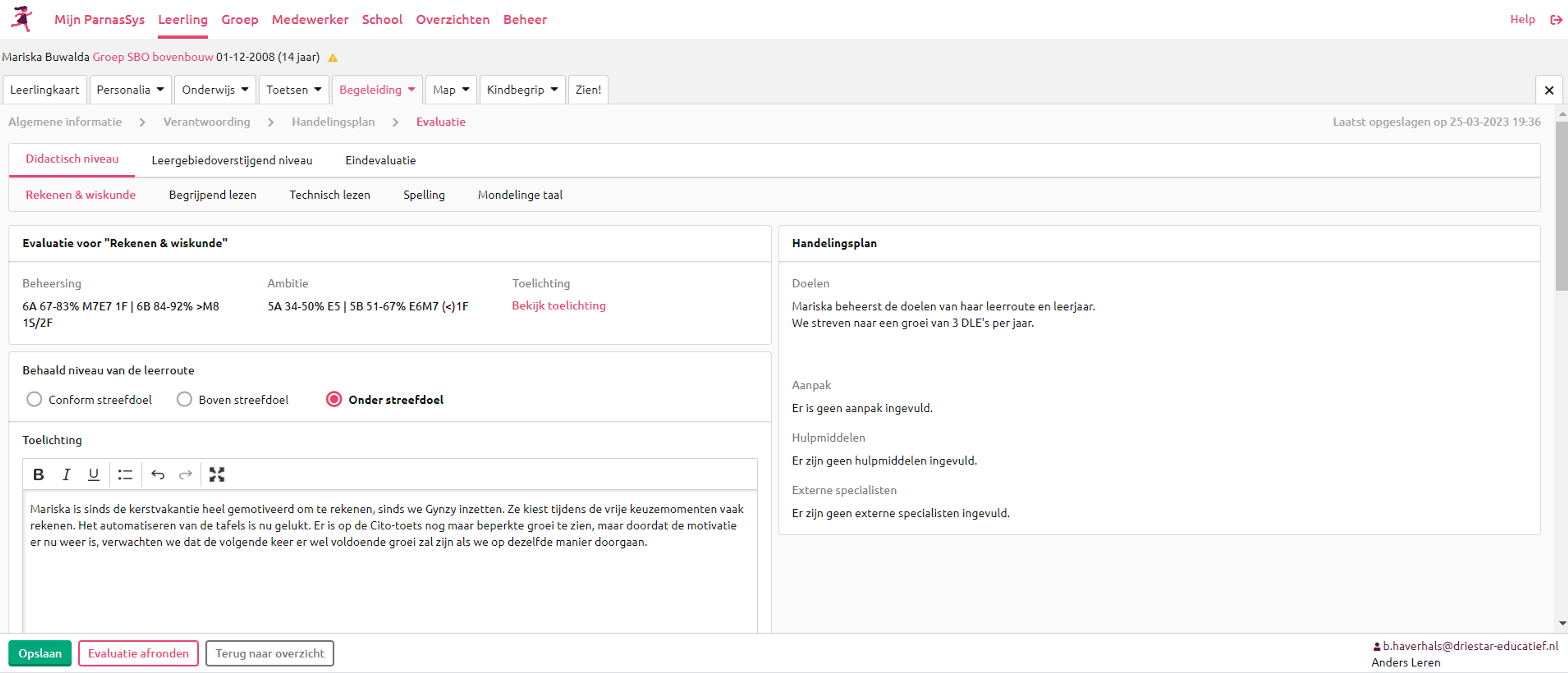Click the Redo arrow icon

pos(186,474)
